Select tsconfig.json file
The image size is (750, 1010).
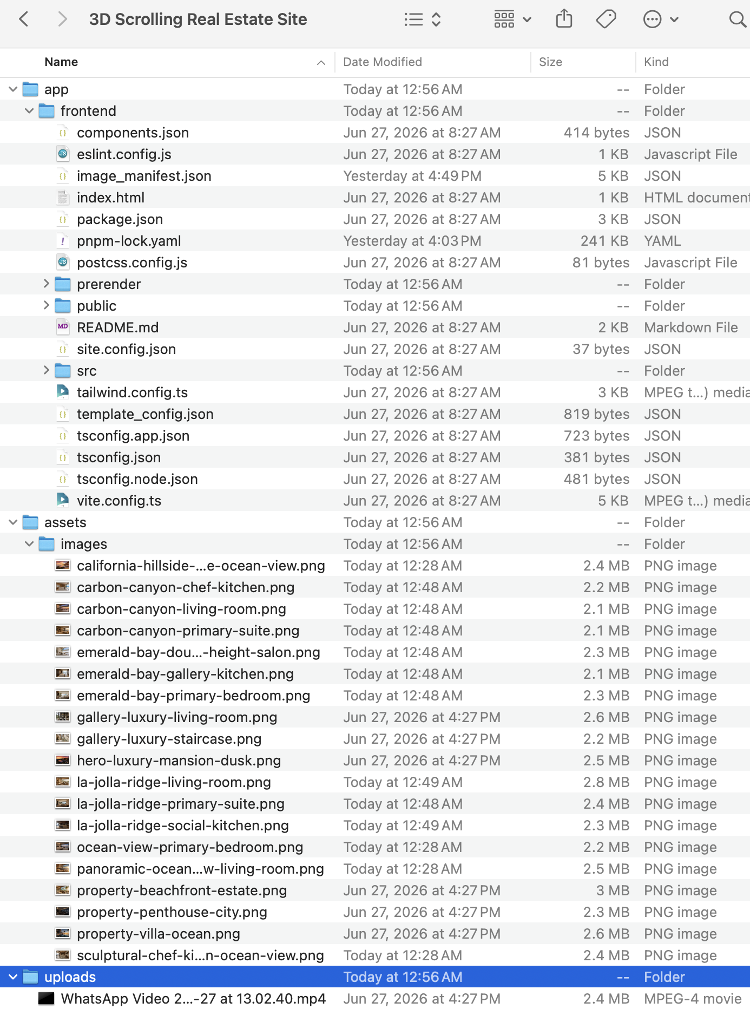119,457
